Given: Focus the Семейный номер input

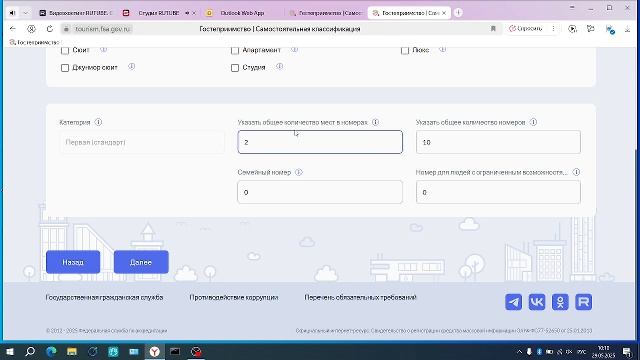Looking at the screenshot, I should coord(320,192).
